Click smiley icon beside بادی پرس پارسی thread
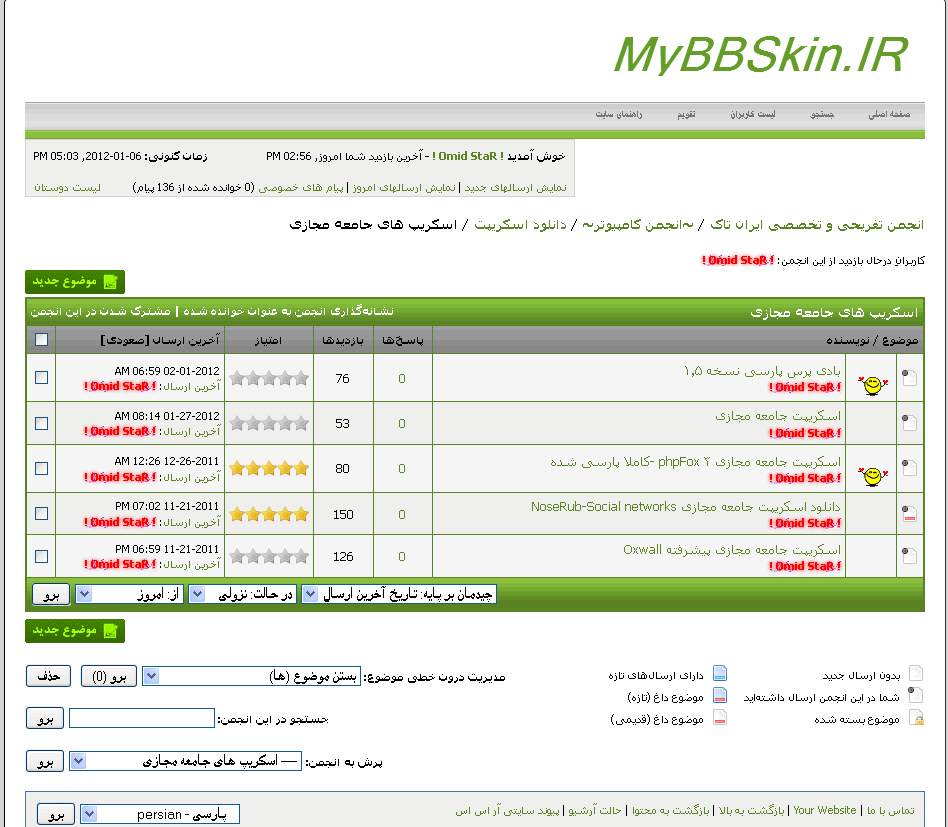This screenshot has width=948, height=827. (872, 383)
